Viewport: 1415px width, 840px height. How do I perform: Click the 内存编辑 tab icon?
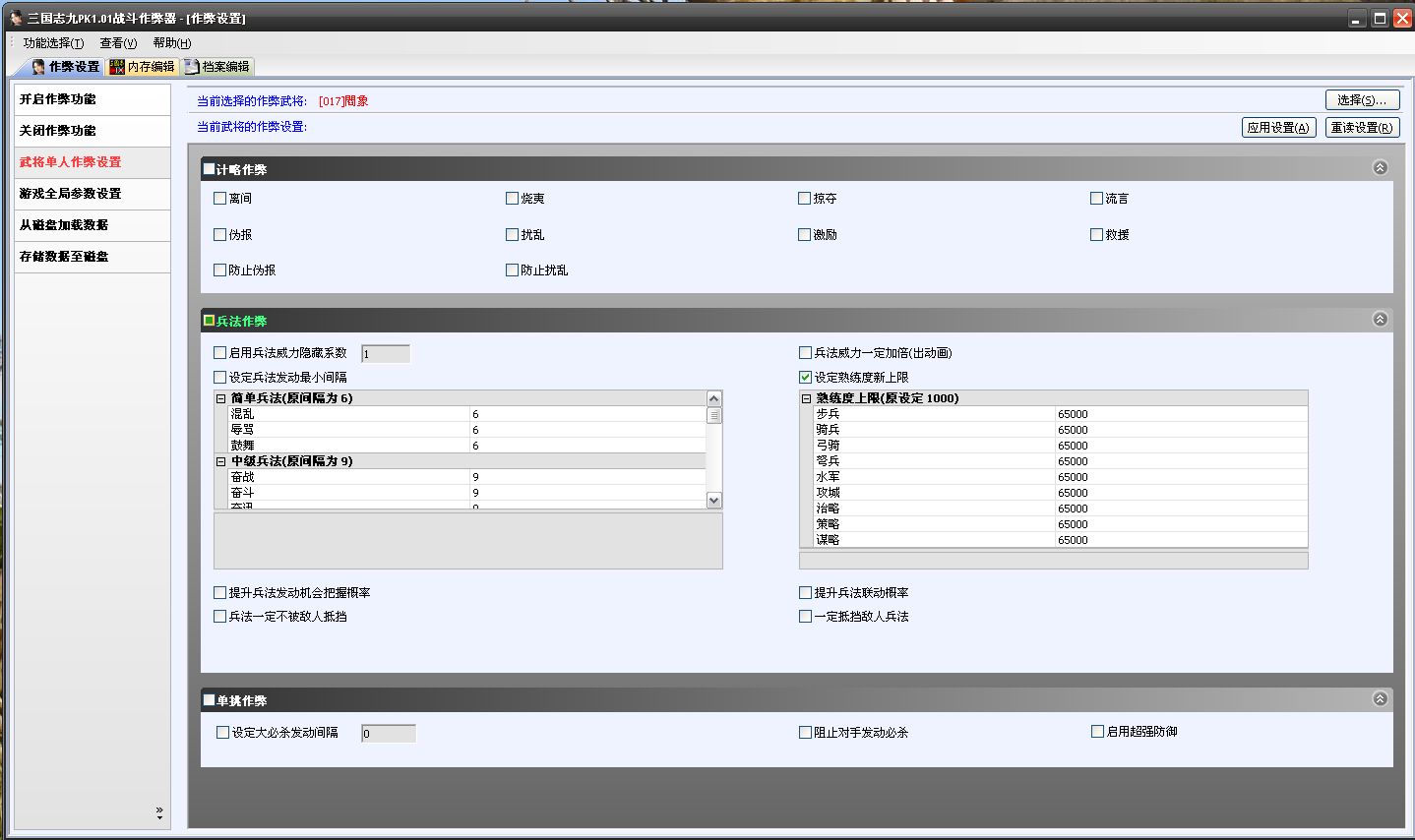click(117, 67)
